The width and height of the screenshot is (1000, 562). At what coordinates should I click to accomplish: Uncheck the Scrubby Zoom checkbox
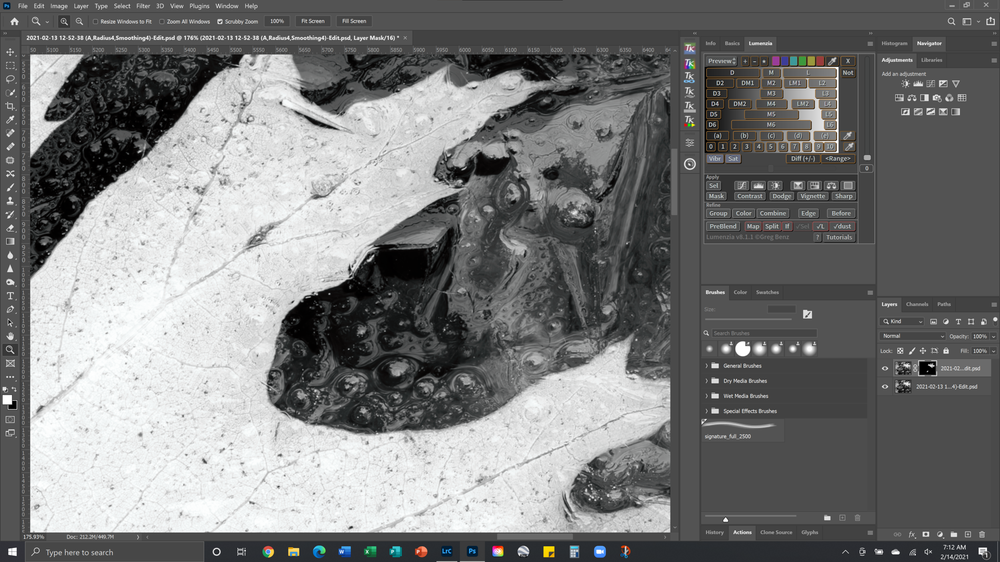[220, 21]
